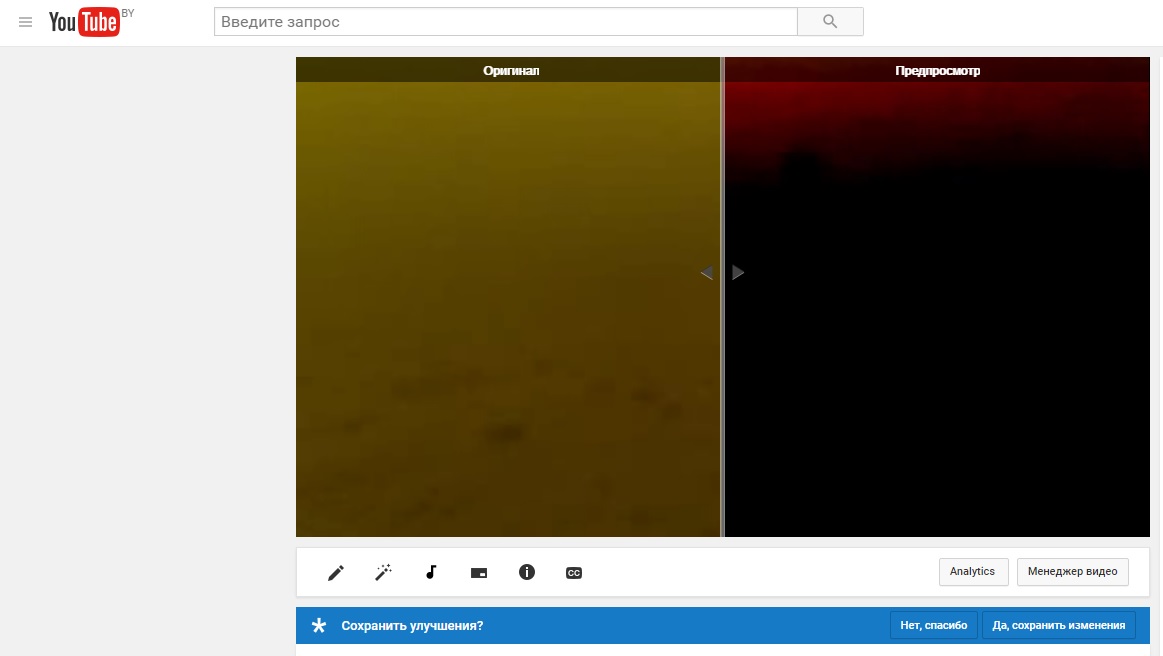Open the pencil info and settings editor
Viewport: 1163px width, 656px height.
[336, 573]
